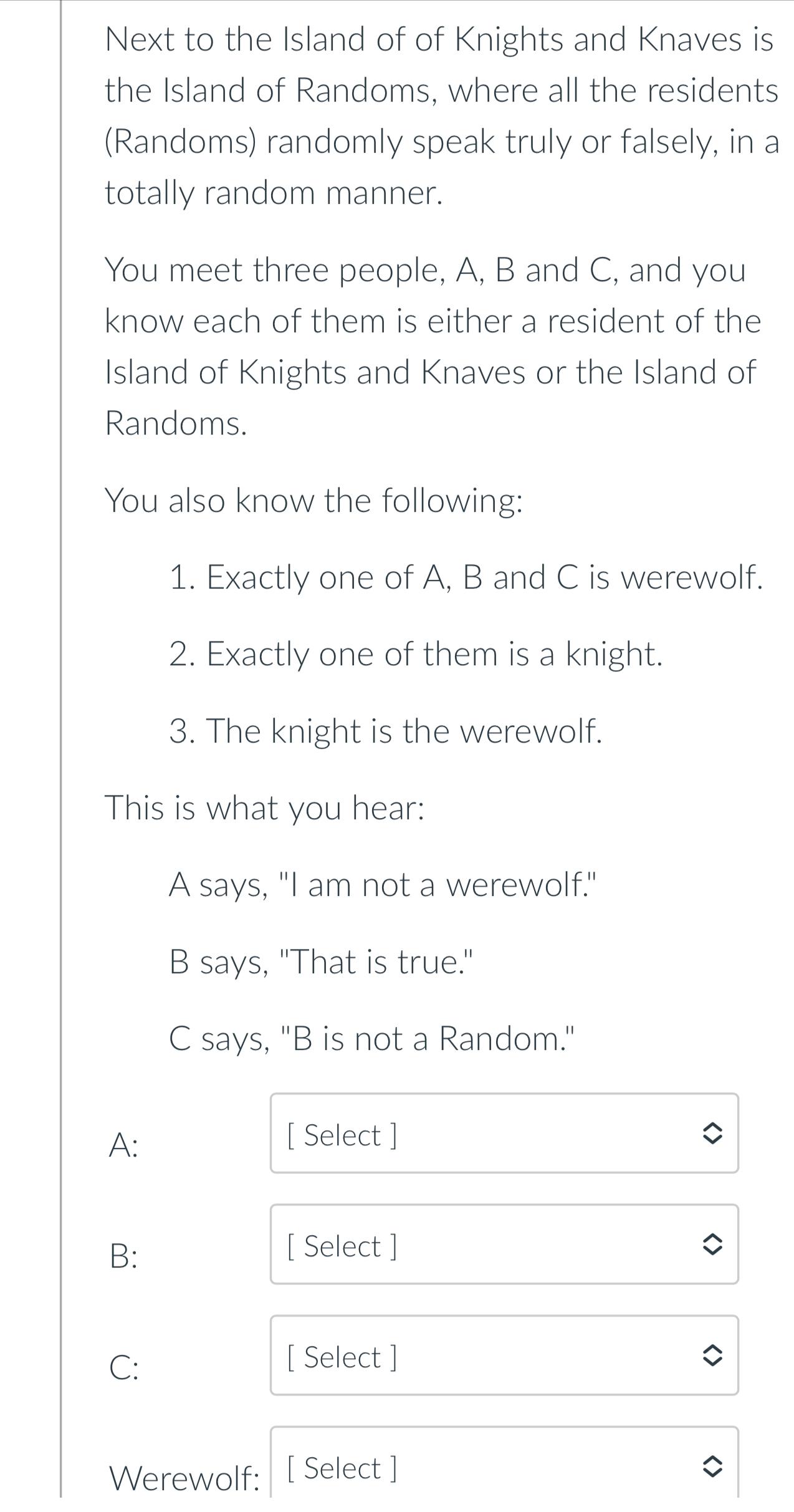This screenshot has width=794, height=1512.
Task: Select the [Select] placeholder for person B
Action: (x=342, y=1245)
